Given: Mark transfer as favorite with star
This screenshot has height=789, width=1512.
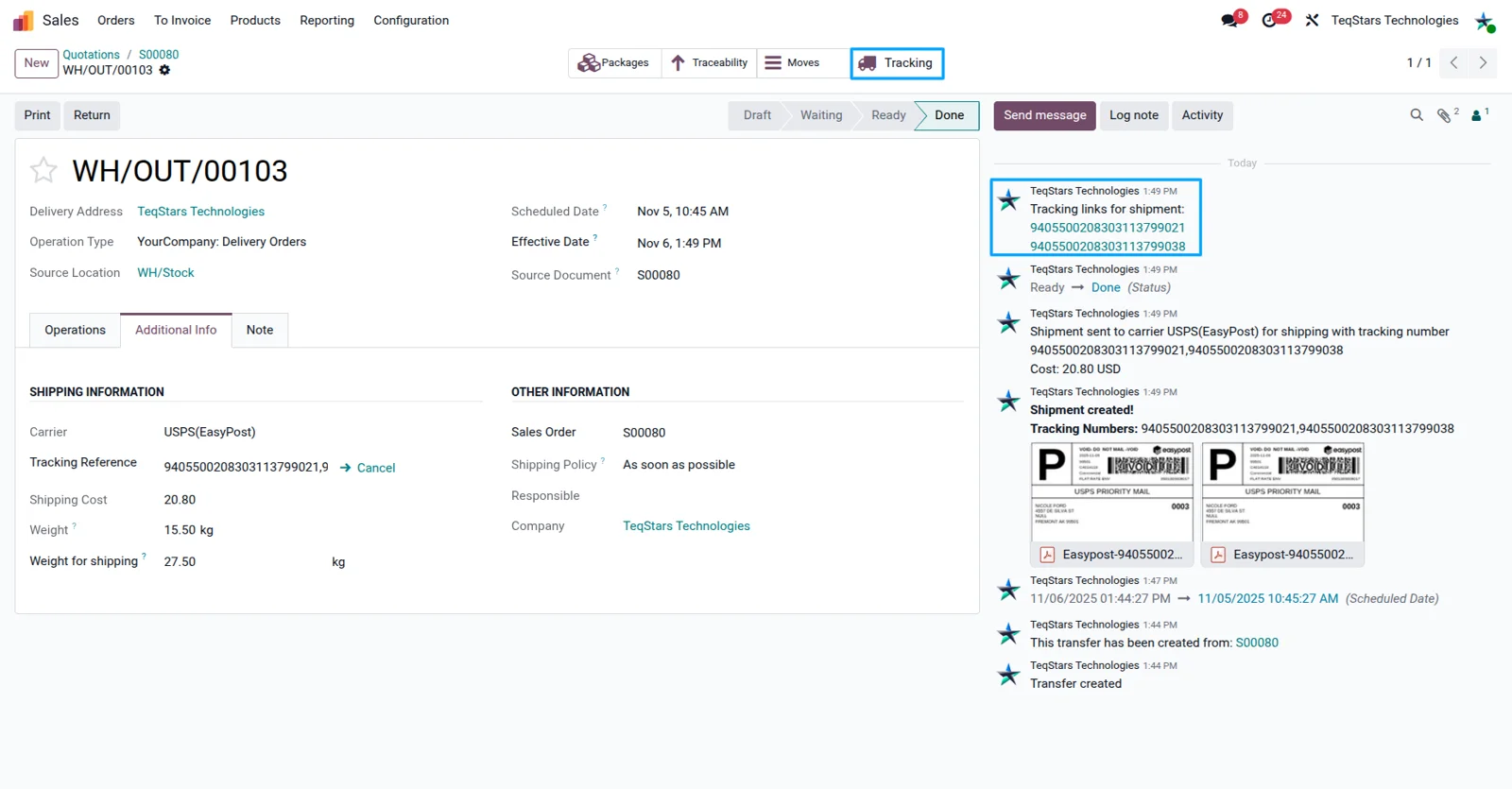Looking at the screenshot, I should pyautogui.click(x=43, y=170).
